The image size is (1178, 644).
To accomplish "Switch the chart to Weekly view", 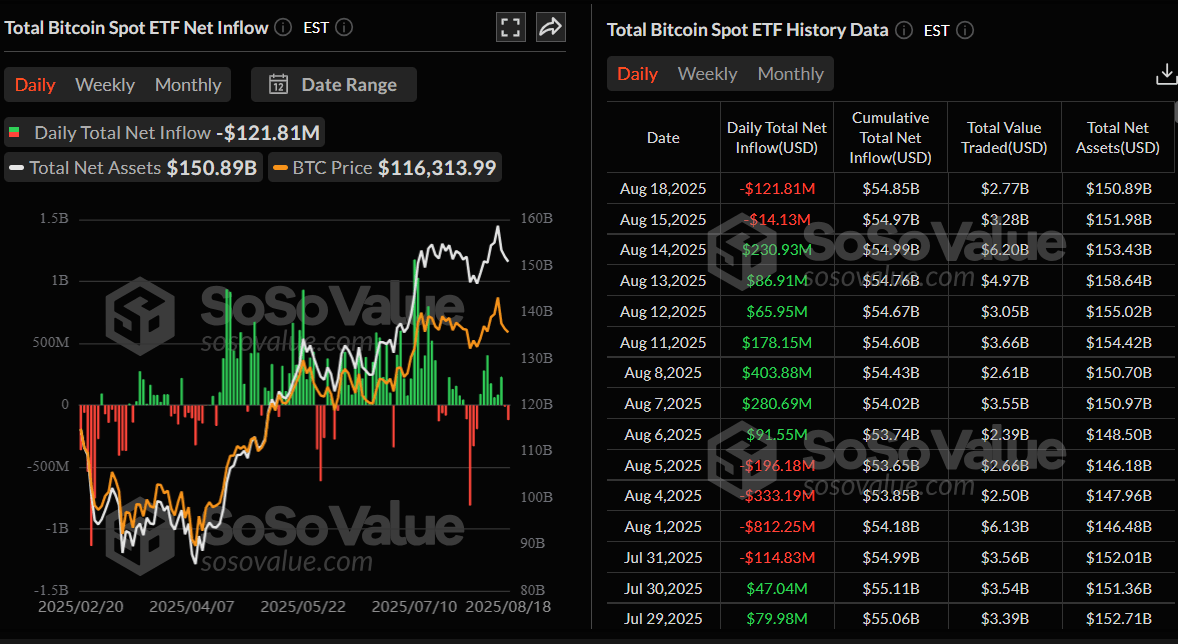I will click(104, 84).
